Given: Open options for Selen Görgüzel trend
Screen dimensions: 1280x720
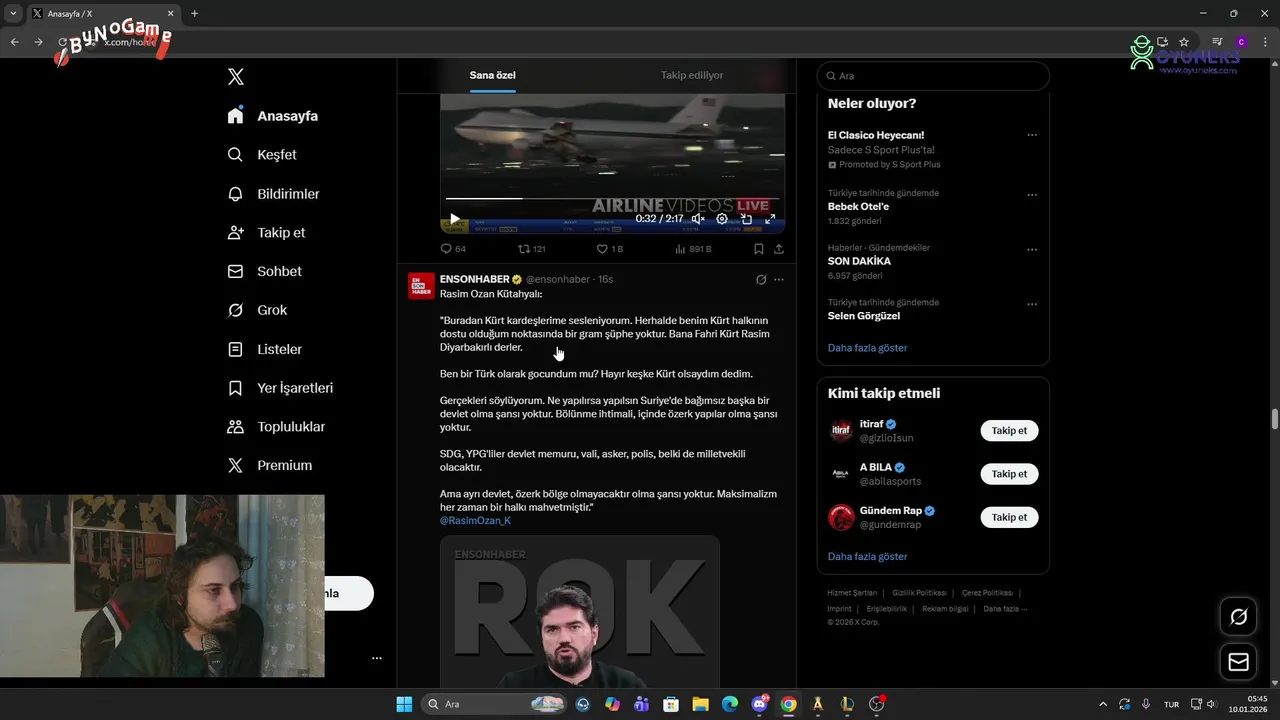Looking at the screenshot, I should point(1032,304).
